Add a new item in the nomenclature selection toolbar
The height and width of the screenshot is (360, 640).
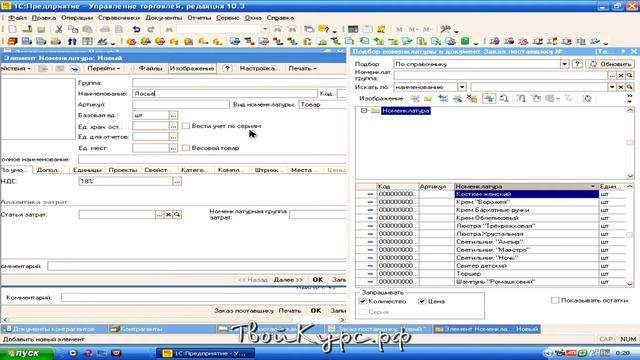point(415,98)
